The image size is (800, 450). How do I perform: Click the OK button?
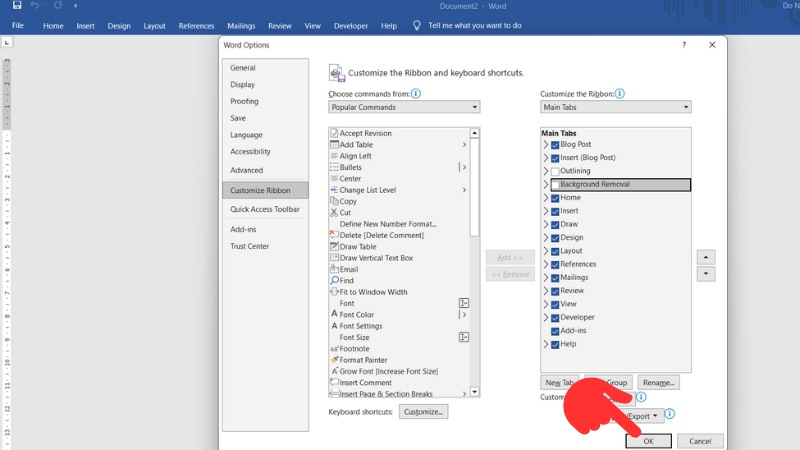pos(648,441)
